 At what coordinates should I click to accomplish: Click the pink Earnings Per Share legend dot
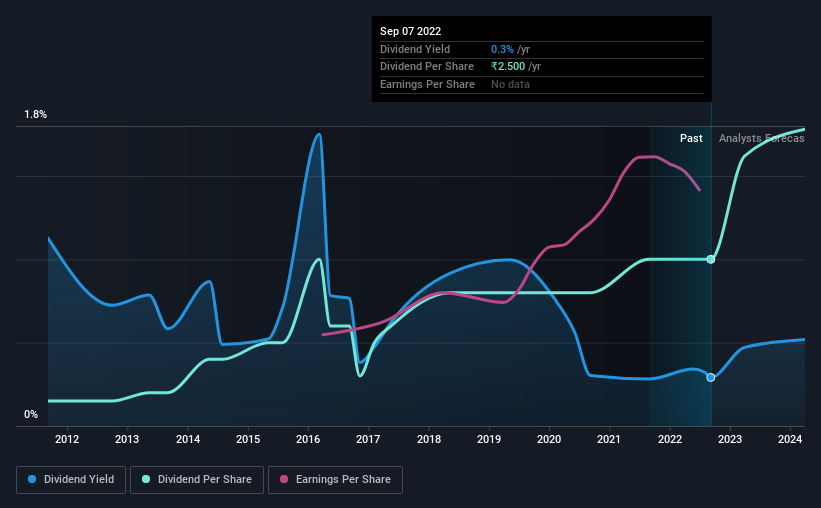click(x=284, y=479)
